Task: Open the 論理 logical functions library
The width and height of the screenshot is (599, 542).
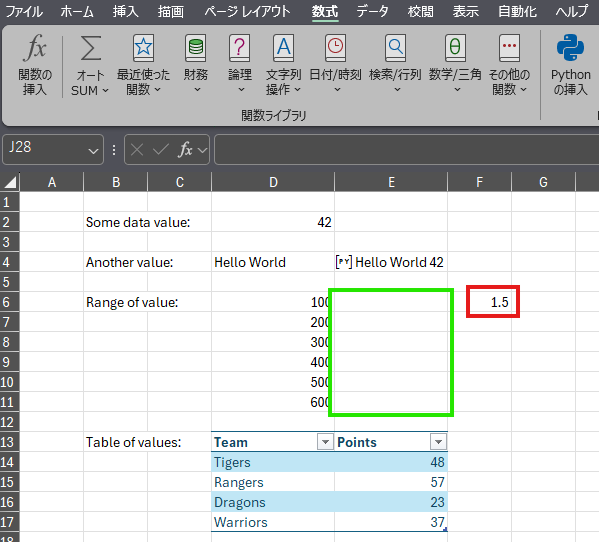Action: [240, 64]
